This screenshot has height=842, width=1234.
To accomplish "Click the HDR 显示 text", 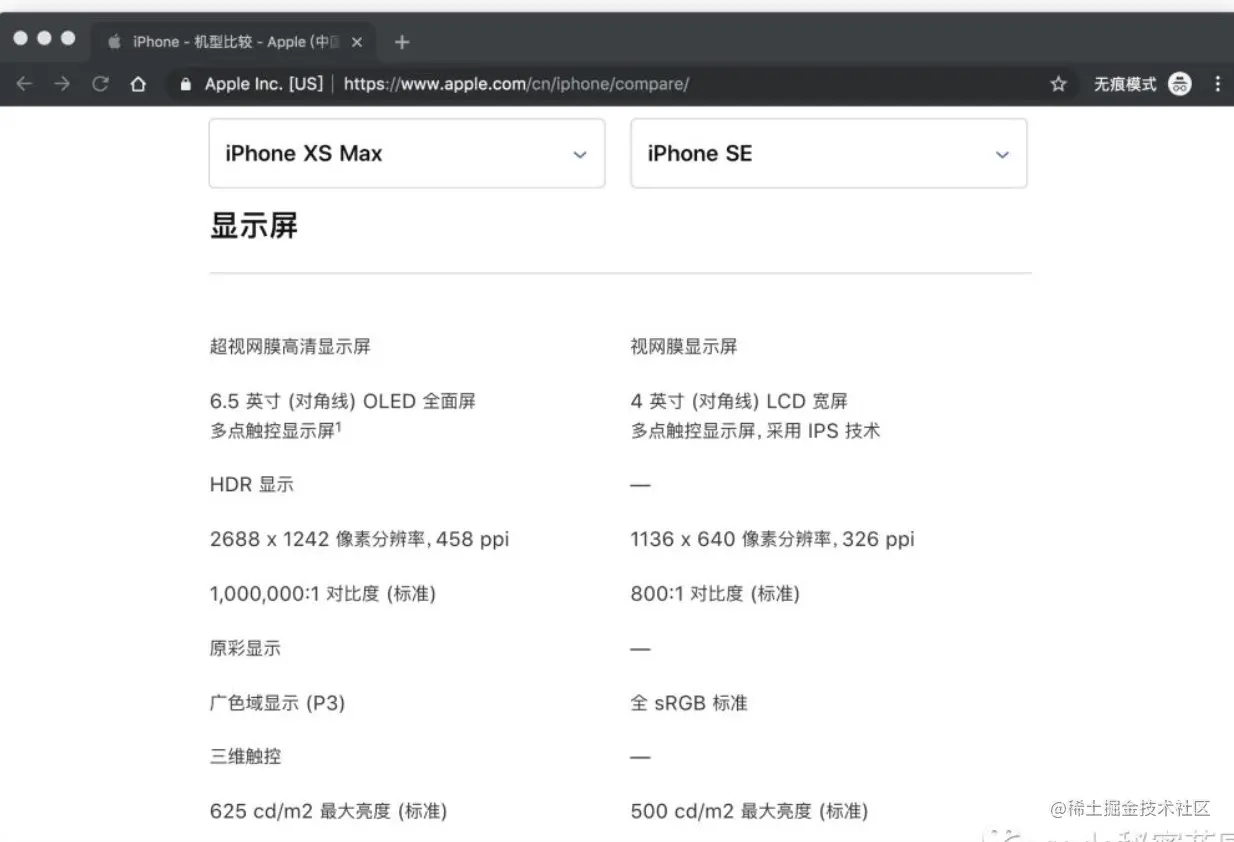I will point(252,485).
